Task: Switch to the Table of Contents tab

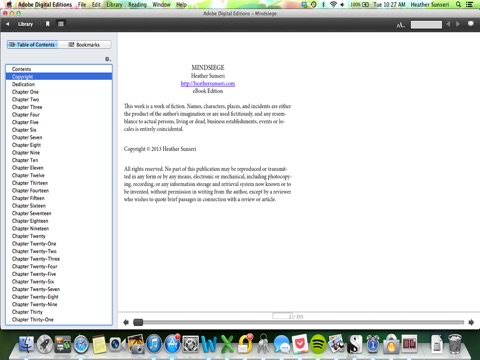Action: [x=32, y=45]
